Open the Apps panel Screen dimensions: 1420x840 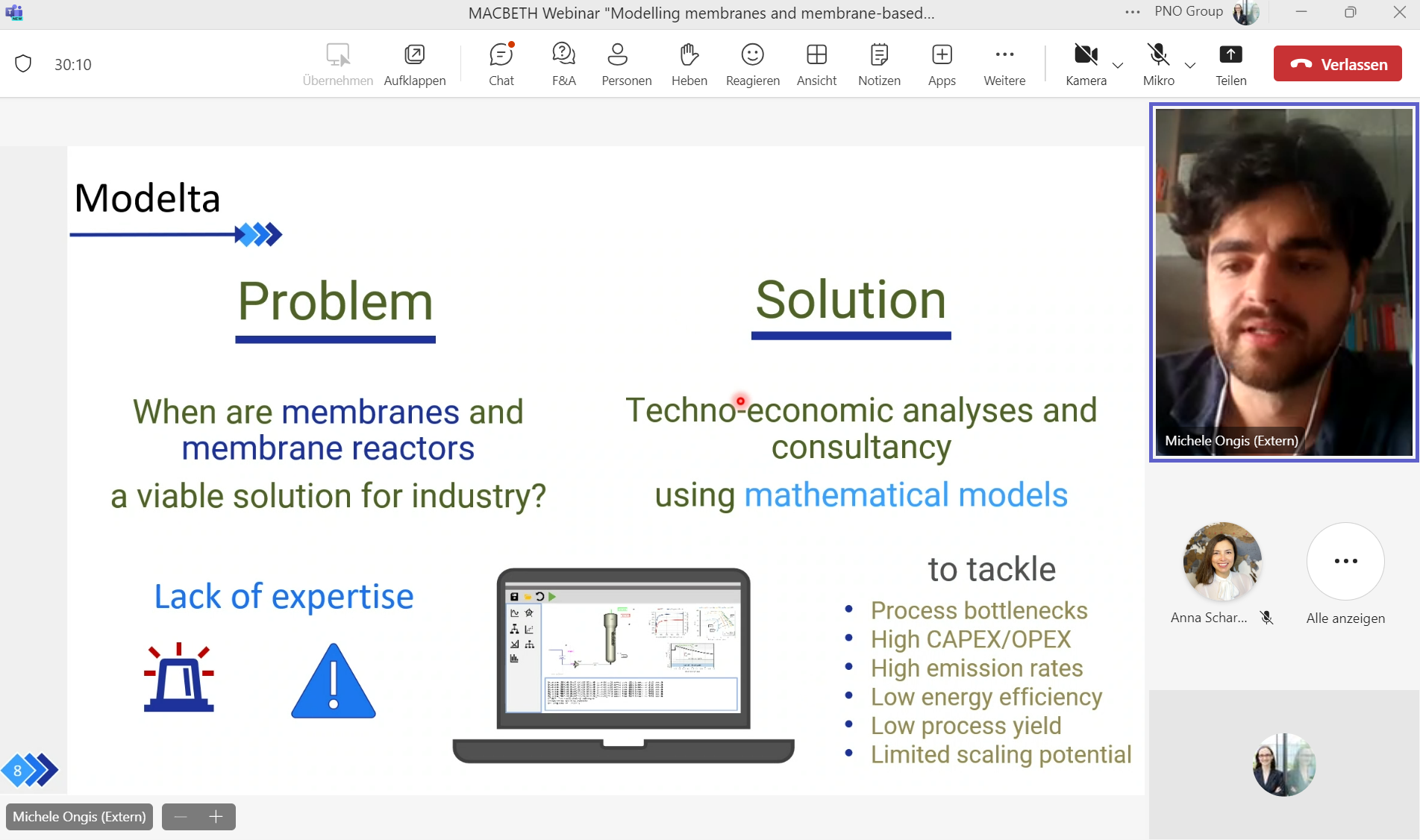(x=942, y=64)
